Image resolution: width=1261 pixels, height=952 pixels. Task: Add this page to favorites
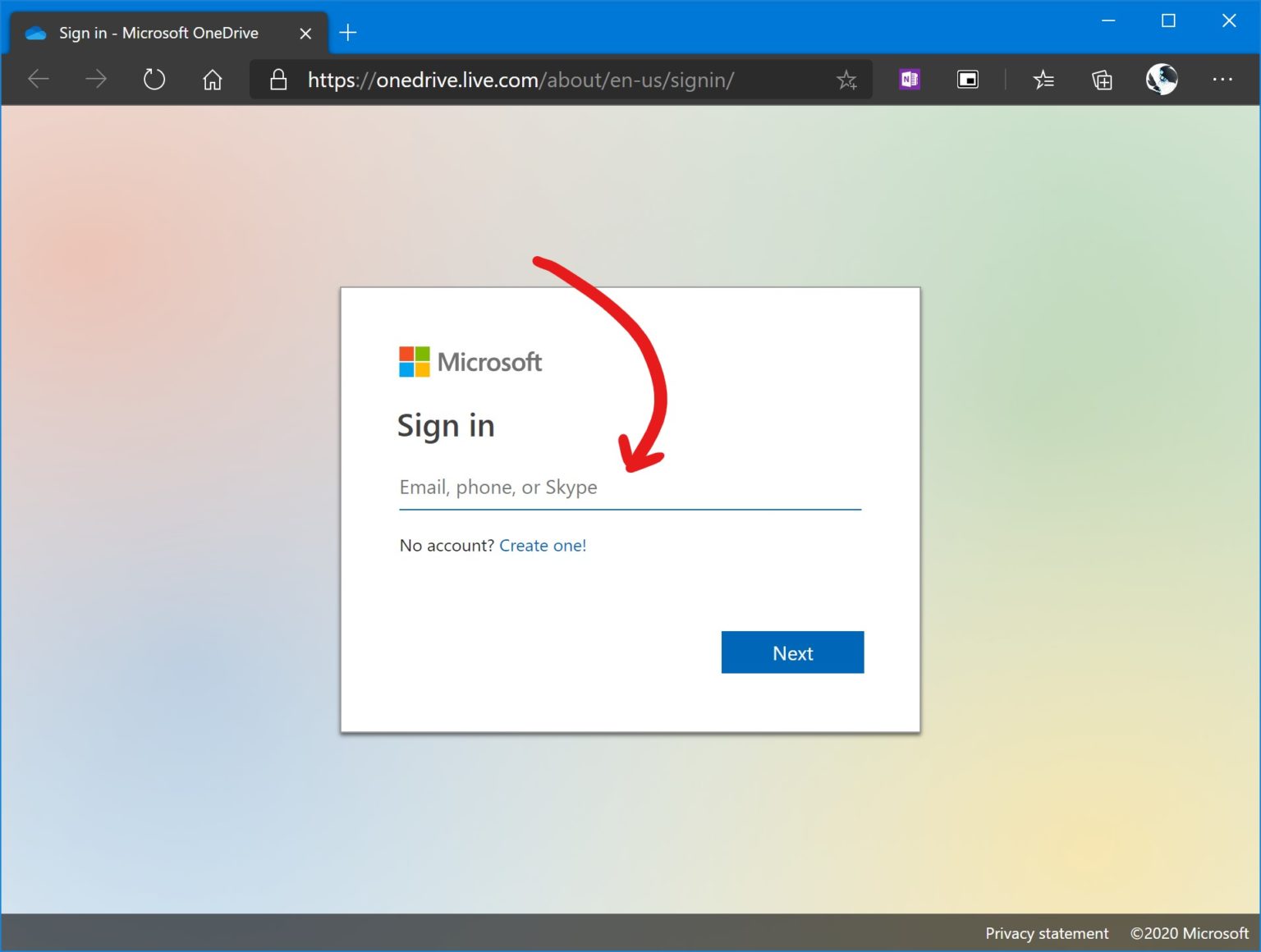pyautogui.click(x=846, y=80)
